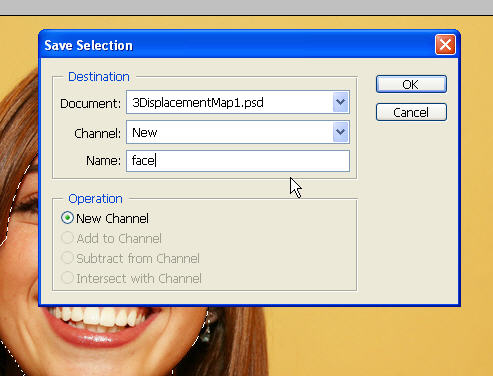Click the Save Selection title bar text
The height and width of the screenshot is (376, 493).
[88, 45]
